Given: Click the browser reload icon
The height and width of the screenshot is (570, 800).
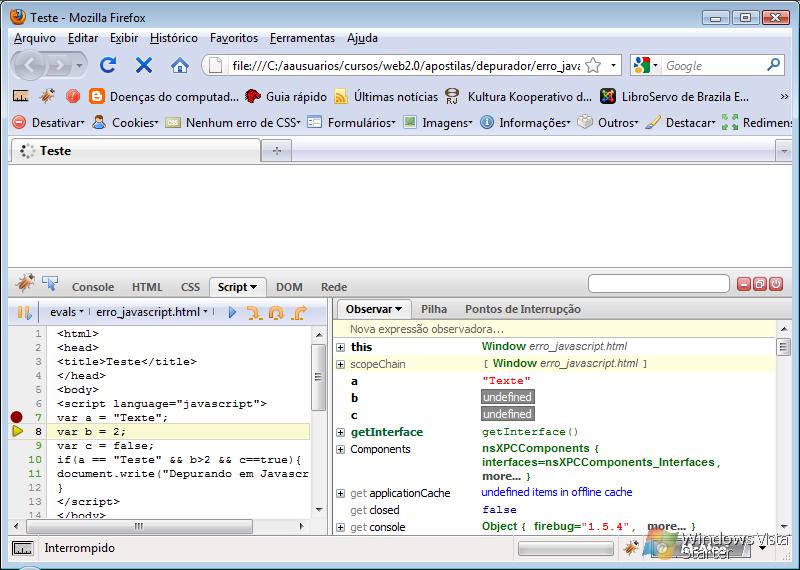Looking at the screenshot, I should coord(108,65).
